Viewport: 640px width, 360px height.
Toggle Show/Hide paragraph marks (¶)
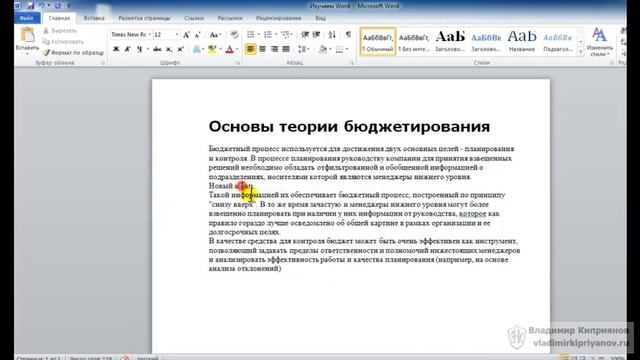pos(348,35)
